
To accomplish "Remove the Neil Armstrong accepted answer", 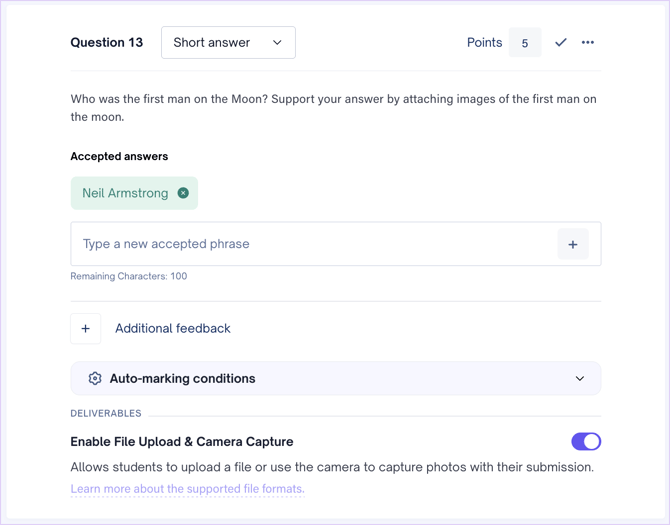I will pos(183,193).
